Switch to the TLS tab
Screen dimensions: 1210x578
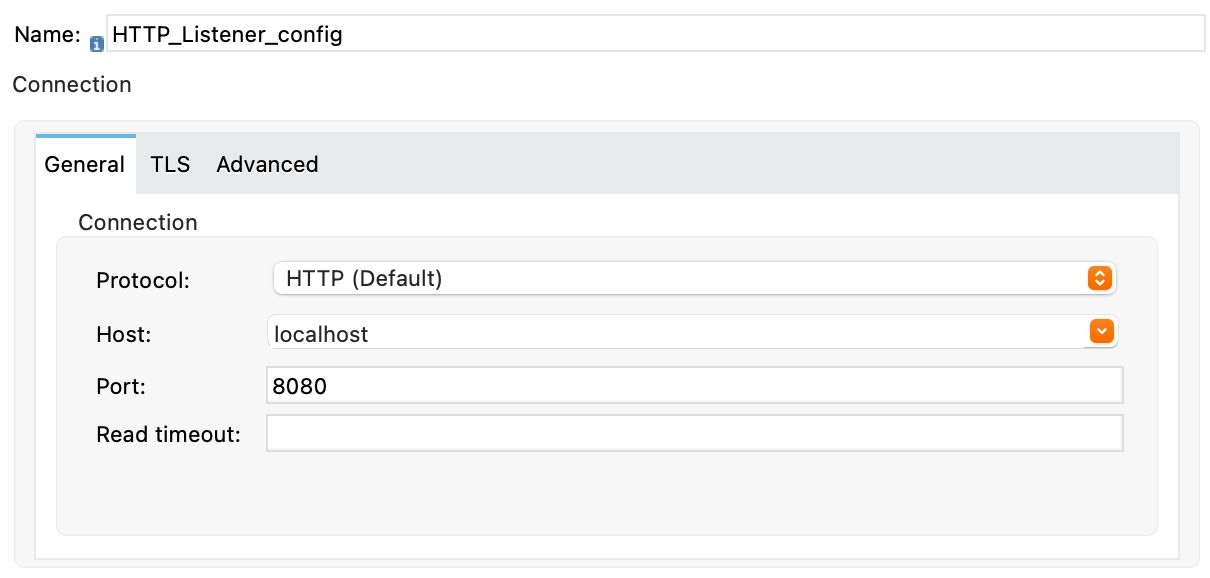coord(169,164)
